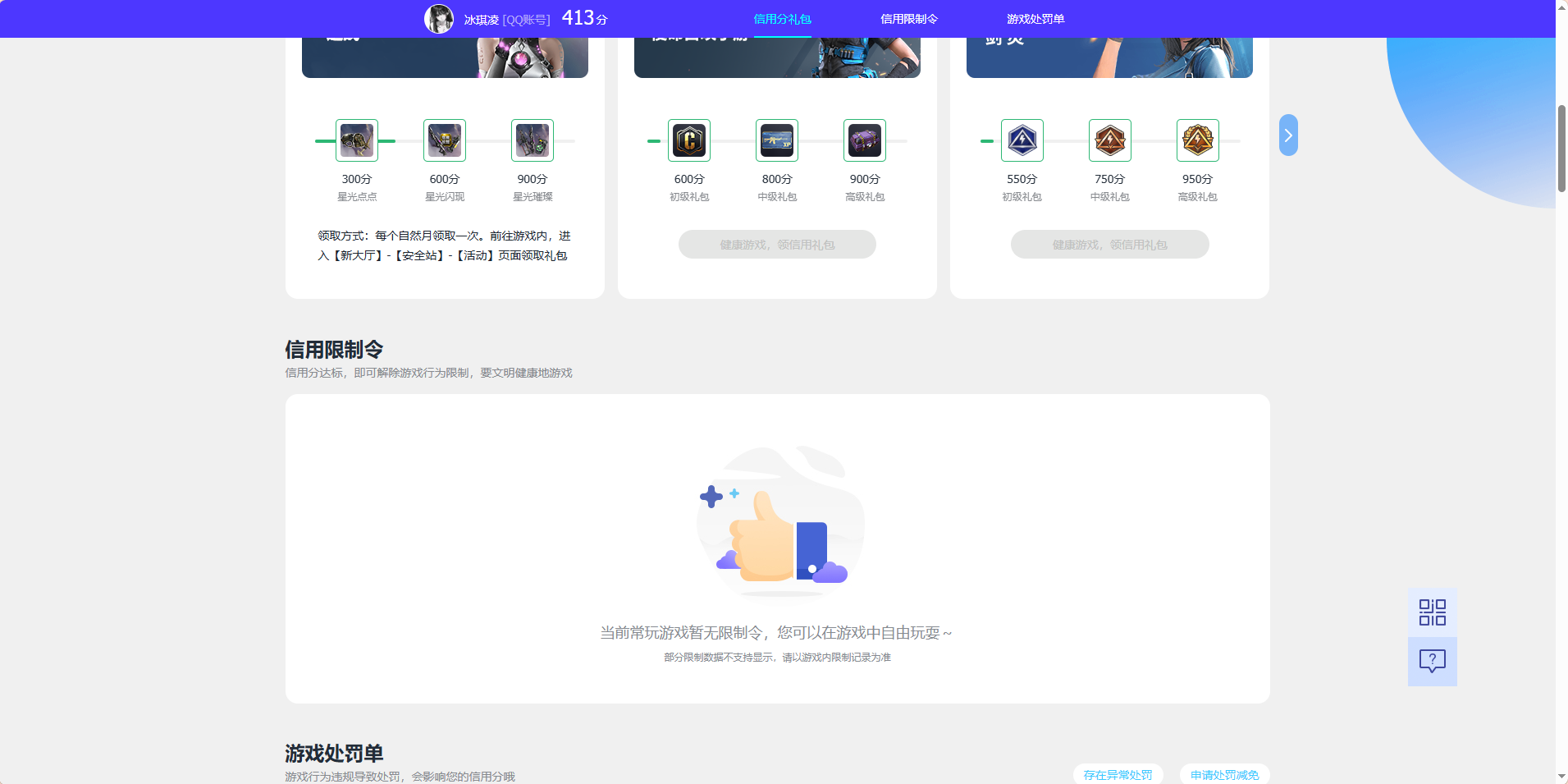Select the 750分 中级礼包 badge icon
This screenshot has width=1568, height=784.
[x=1109, y=140]
